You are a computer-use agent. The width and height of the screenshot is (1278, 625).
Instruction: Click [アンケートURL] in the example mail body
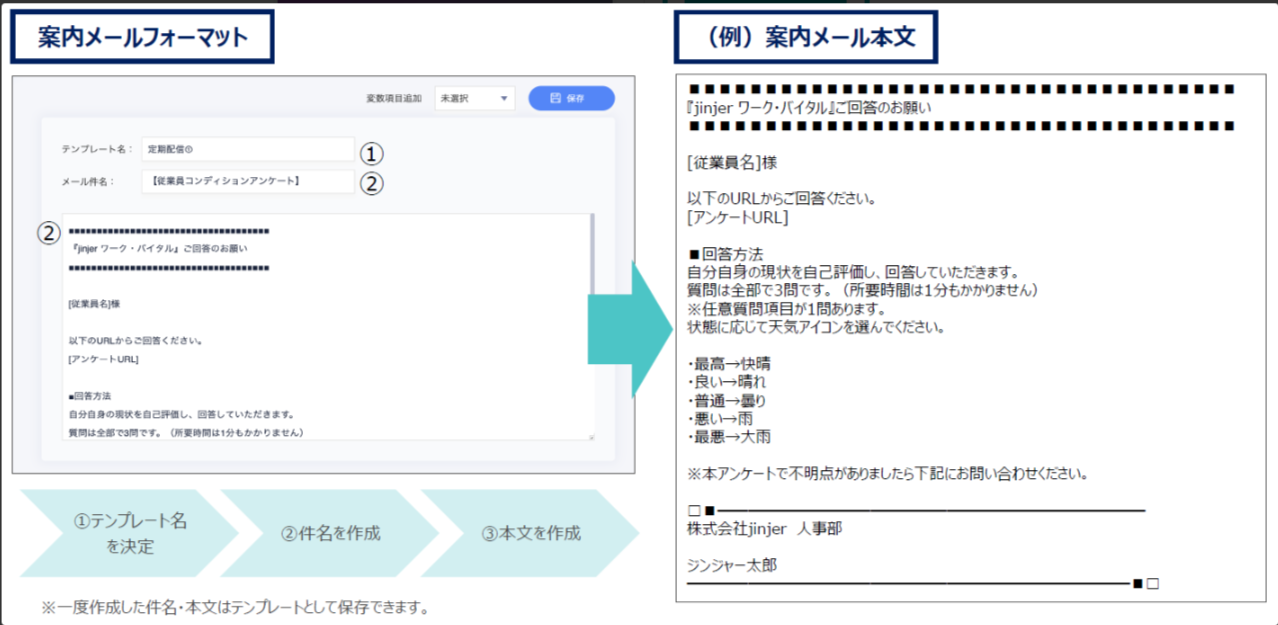[x=738, y=217]
